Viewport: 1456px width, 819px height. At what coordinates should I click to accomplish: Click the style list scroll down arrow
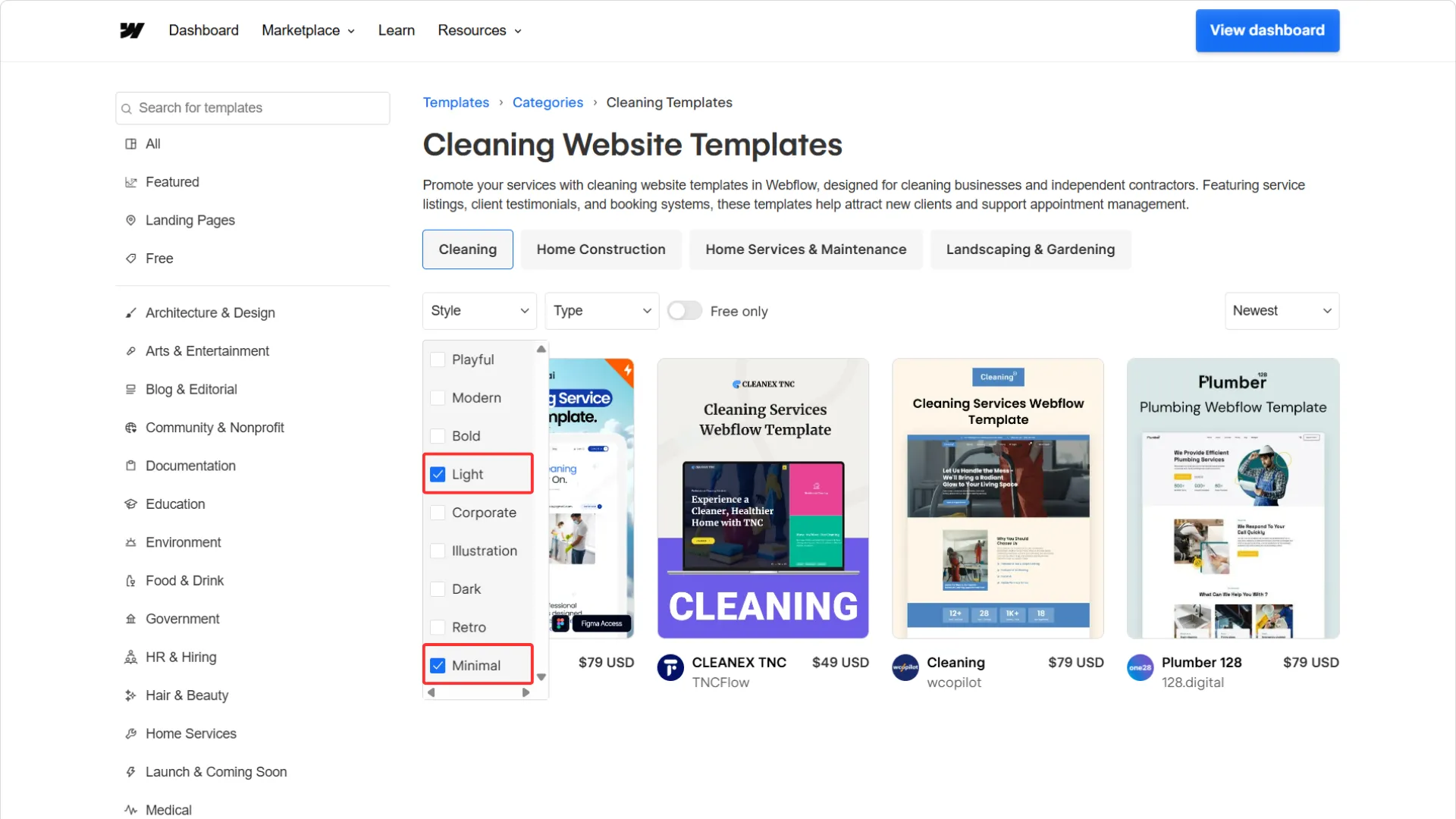tap(541, 677)
